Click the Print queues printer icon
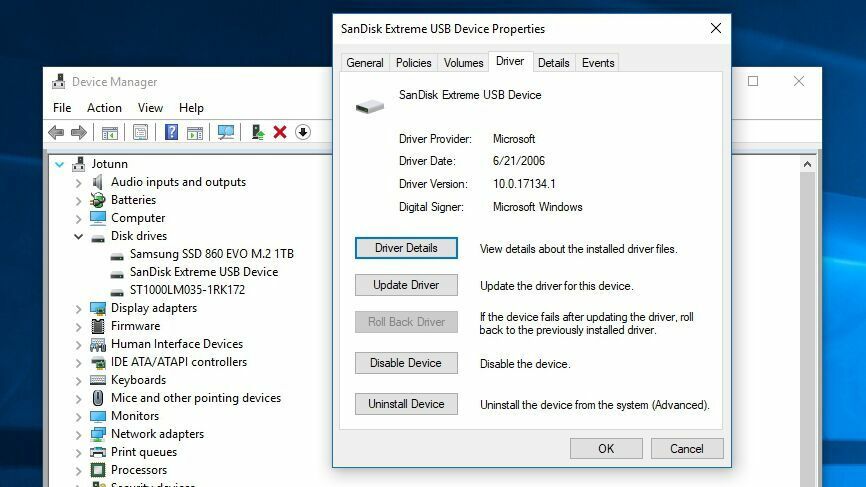The width and height of the screenshot is (866, 487). 98,452
